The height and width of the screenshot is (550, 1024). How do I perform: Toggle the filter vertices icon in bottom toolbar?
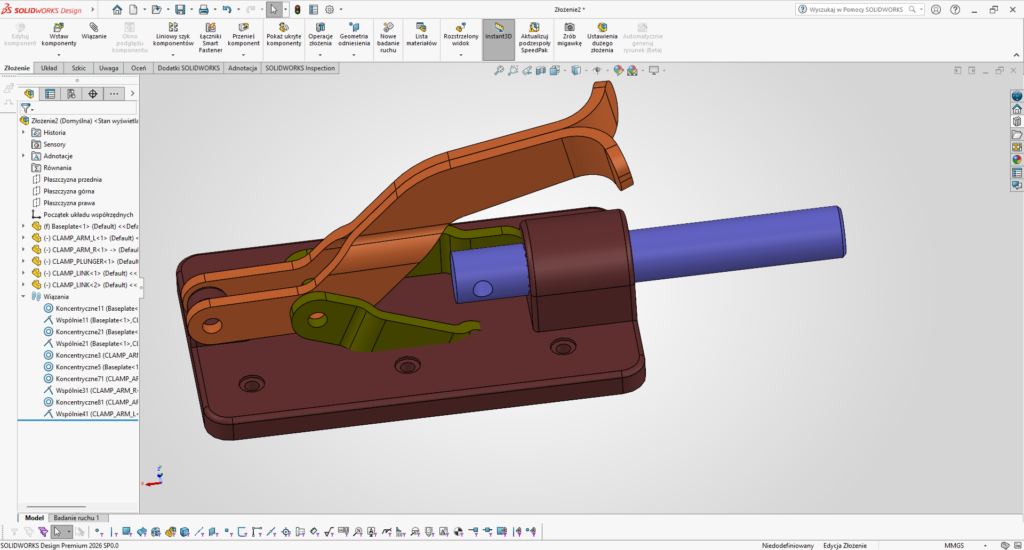pos(97,532)
